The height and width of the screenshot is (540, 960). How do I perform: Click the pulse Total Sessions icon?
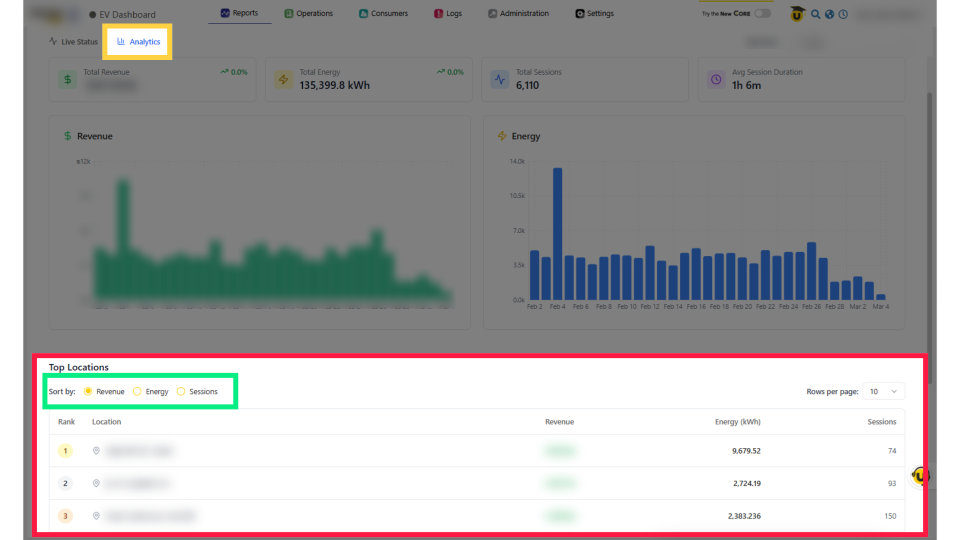tap(499, 79)
